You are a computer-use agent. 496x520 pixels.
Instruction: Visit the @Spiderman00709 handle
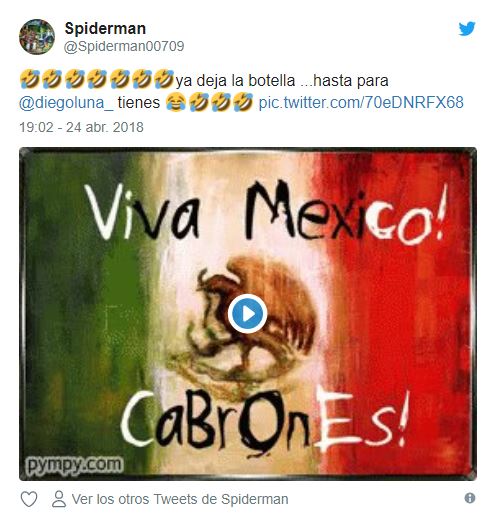(x=124, y=46)
